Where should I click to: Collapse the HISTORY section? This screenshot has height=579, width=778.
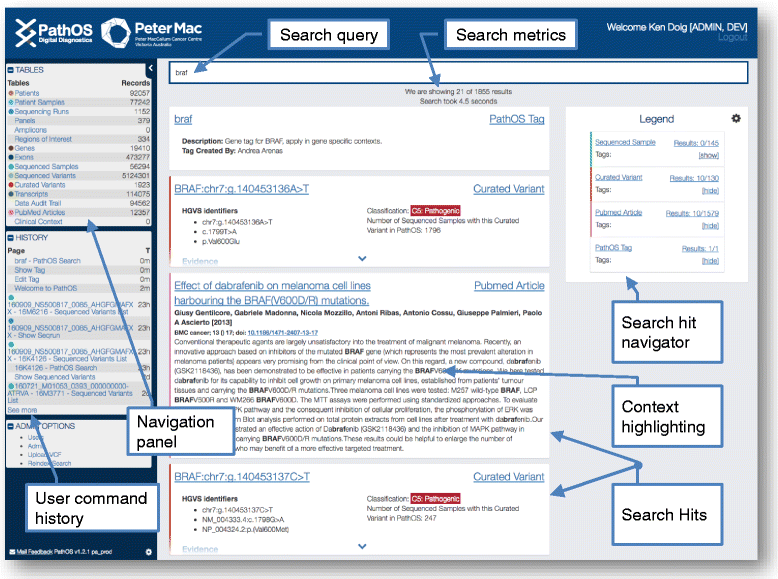click(x=11, y=237)
